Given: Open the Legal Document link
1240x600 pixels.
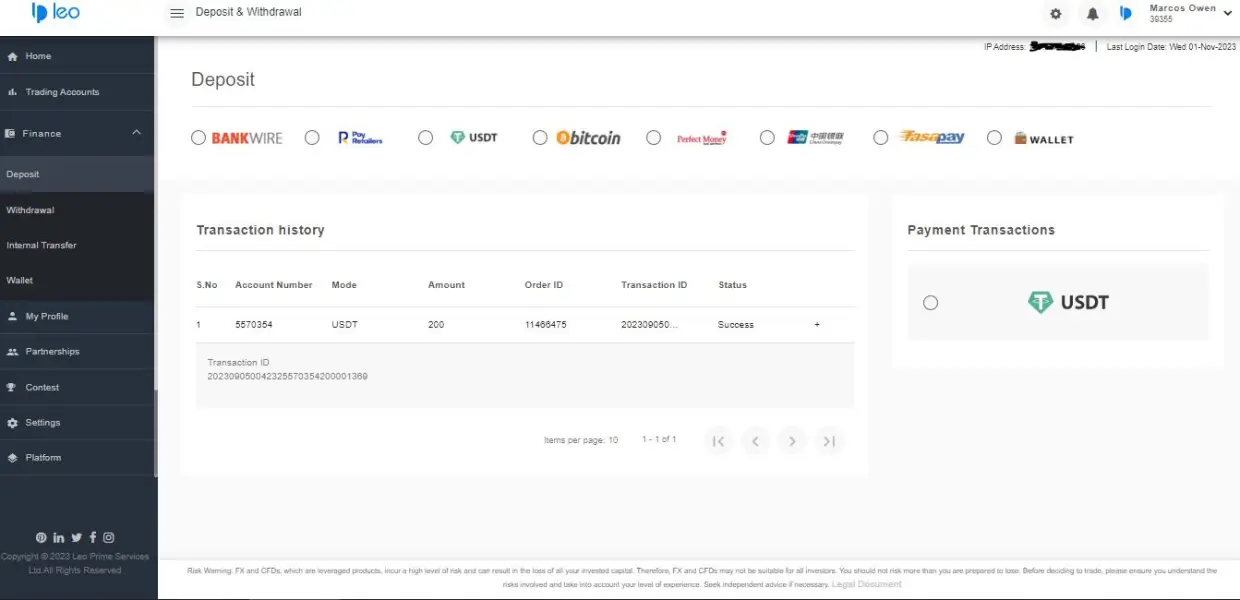Looking at the screenshot, I should click(866, 584).
